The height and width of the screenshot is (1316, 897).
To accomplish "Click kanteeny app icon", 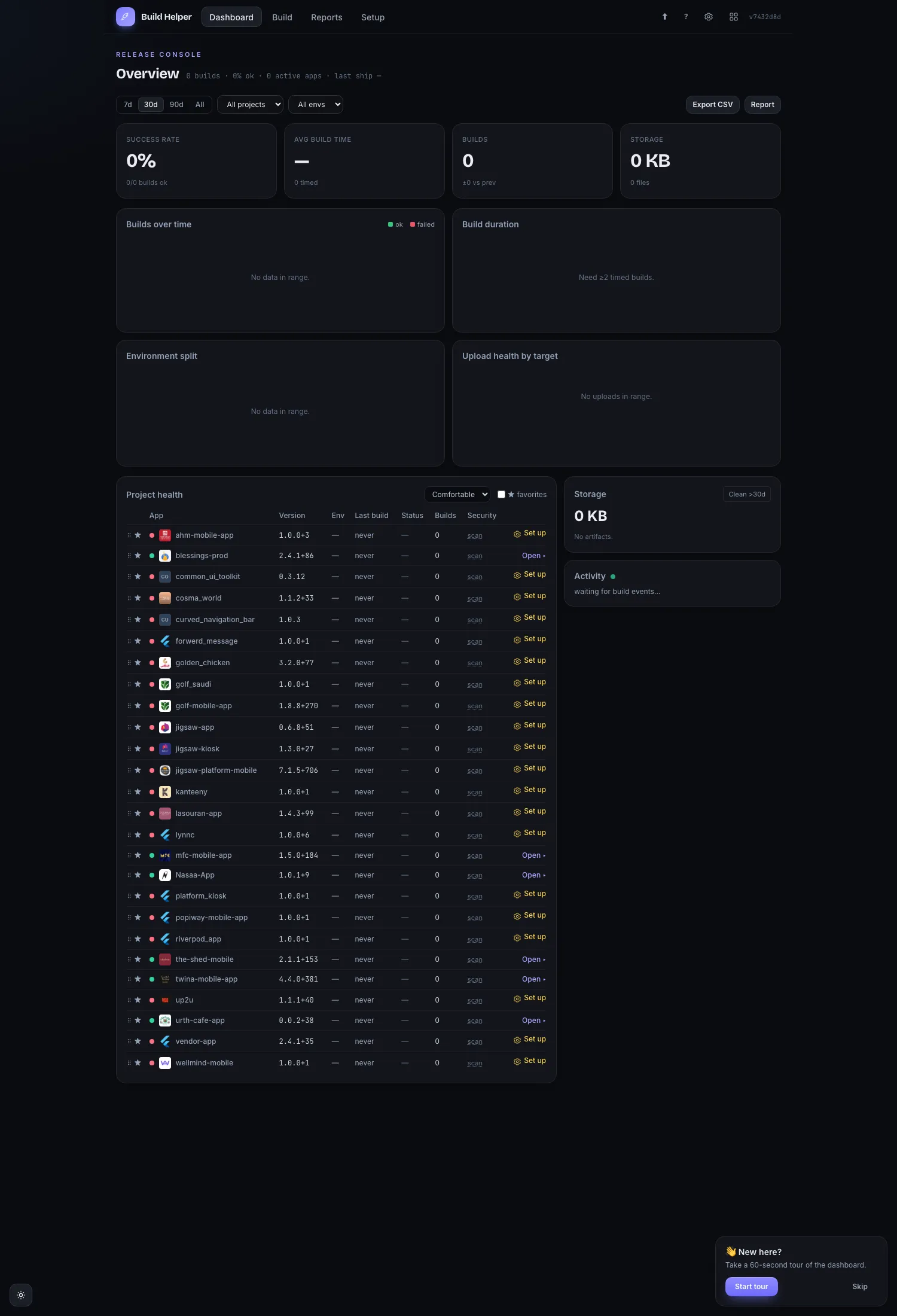I will (165, 792).
